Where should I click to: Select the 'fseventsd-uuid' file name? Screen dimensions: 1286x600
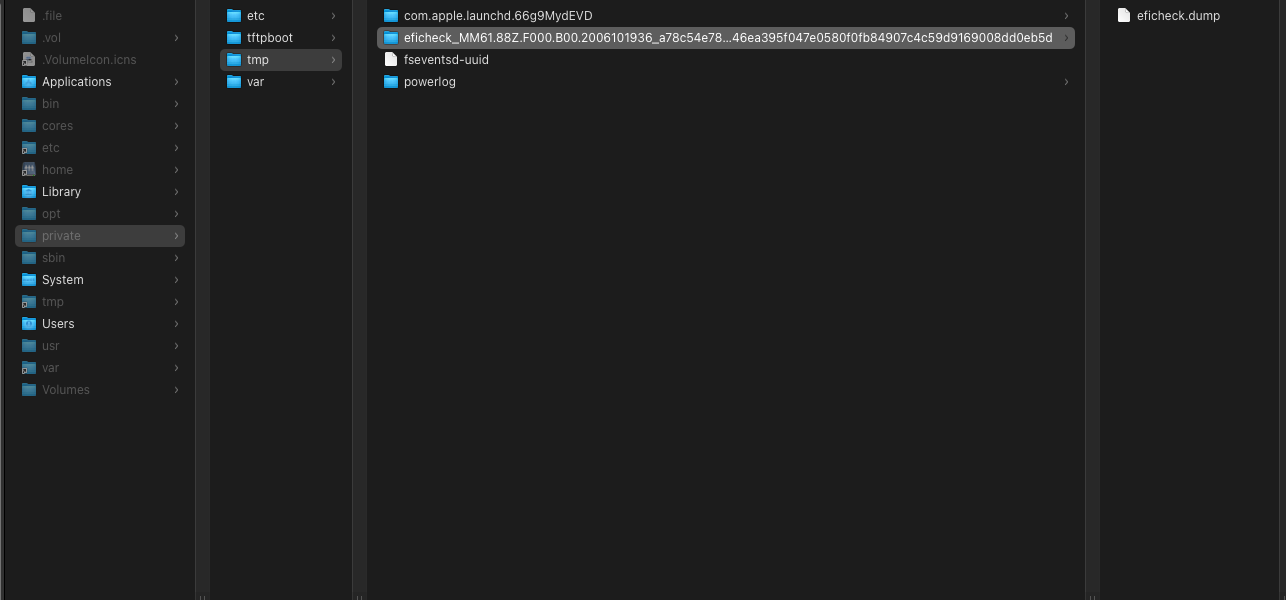446,60
